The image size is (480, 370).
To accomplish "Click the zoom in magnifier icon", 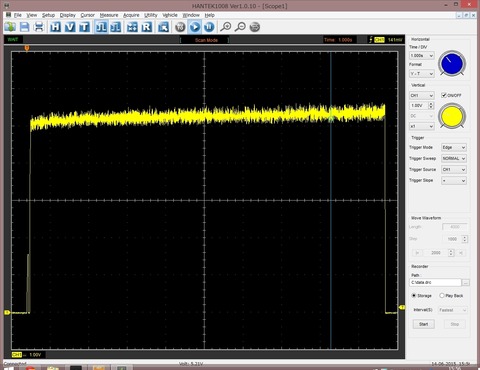I will click(x=226, y=27).
